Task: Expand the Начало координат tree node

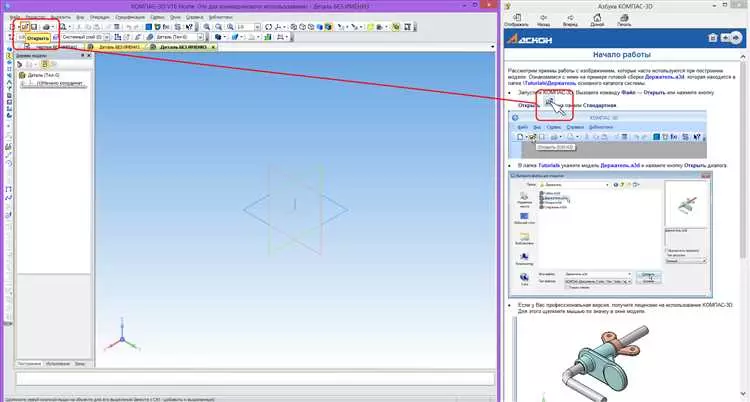Action: click(x=22, y=83)
